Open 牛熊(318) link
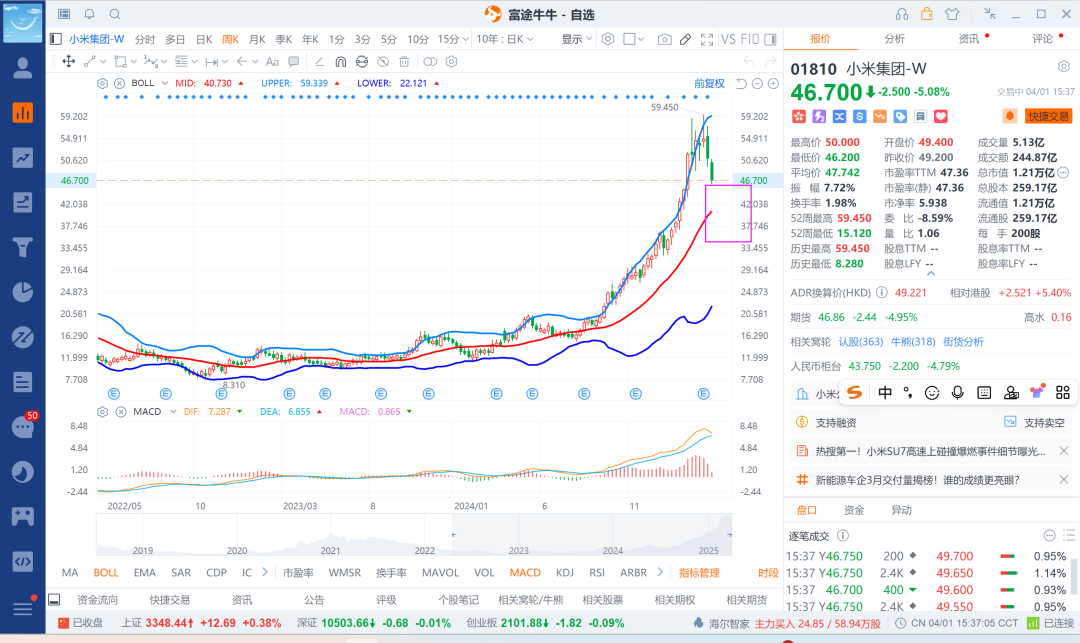 pyautogui.click(x=913, y=341)
